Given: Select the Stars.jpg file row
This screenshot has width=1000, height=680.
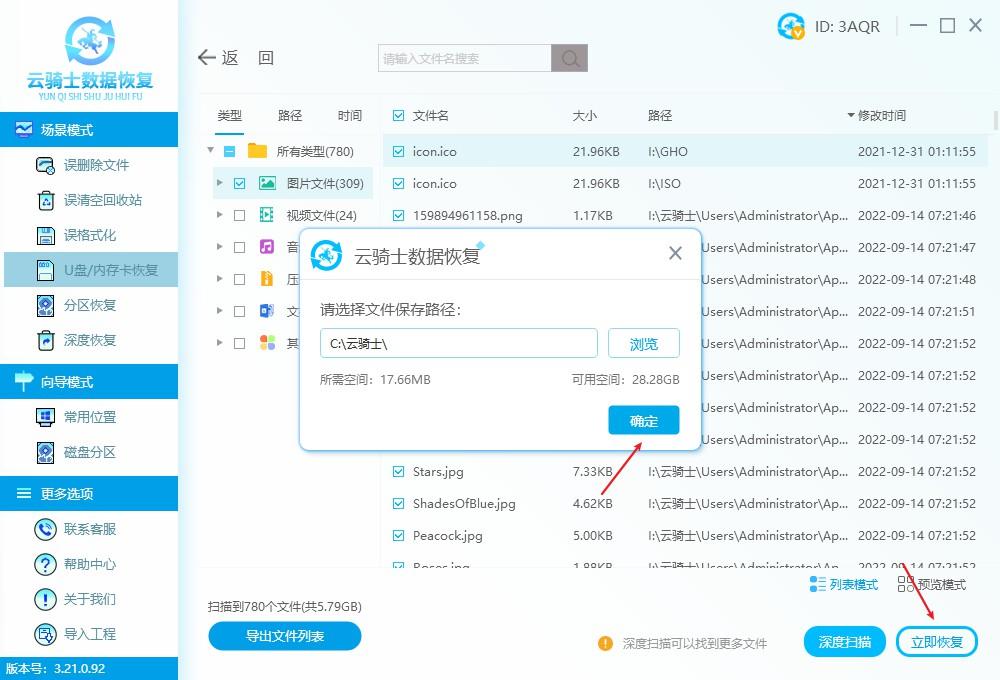Looking at the screenshot, I should pos(685,471).
